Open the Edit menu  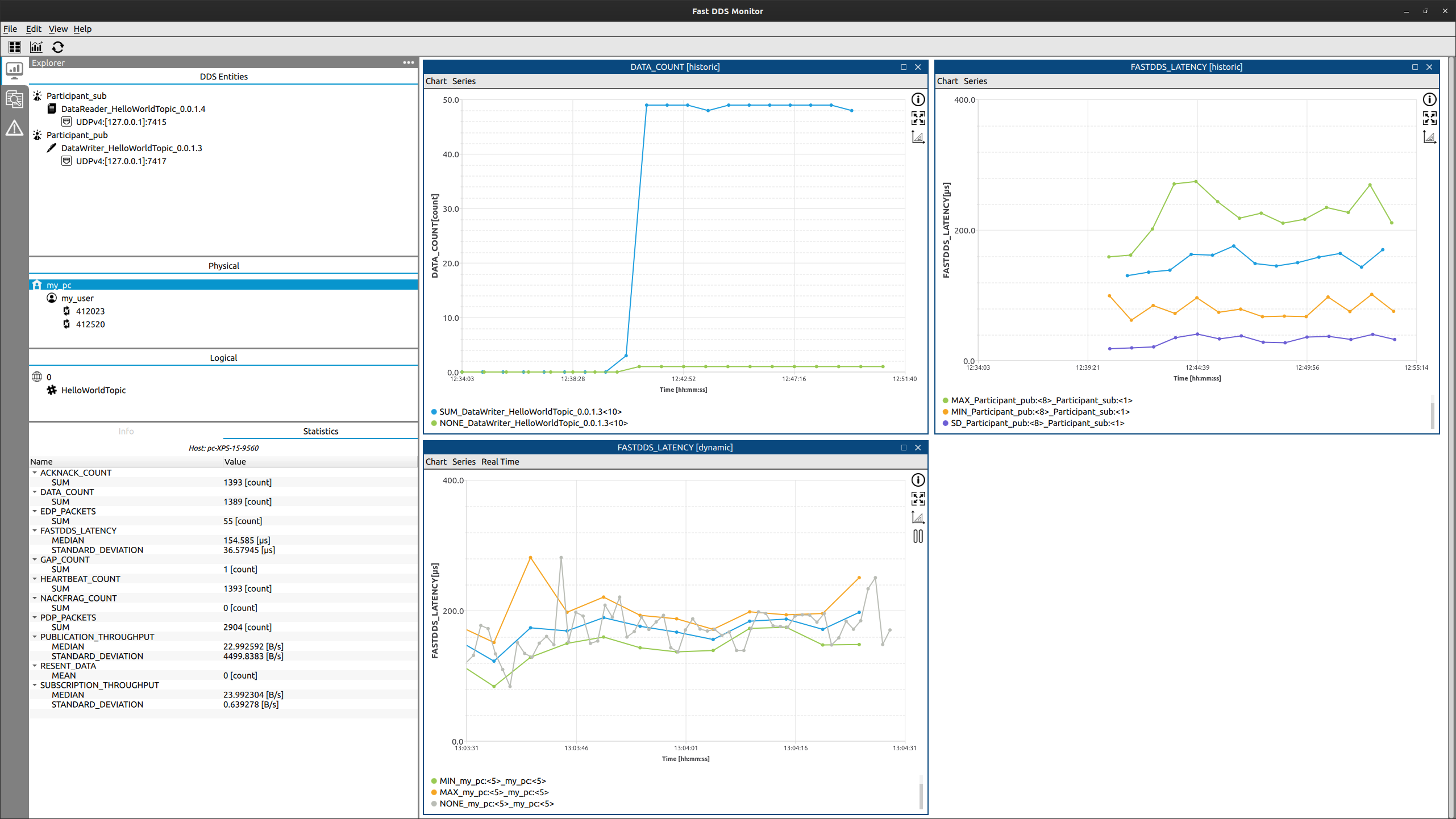click(x=34, y=29)
